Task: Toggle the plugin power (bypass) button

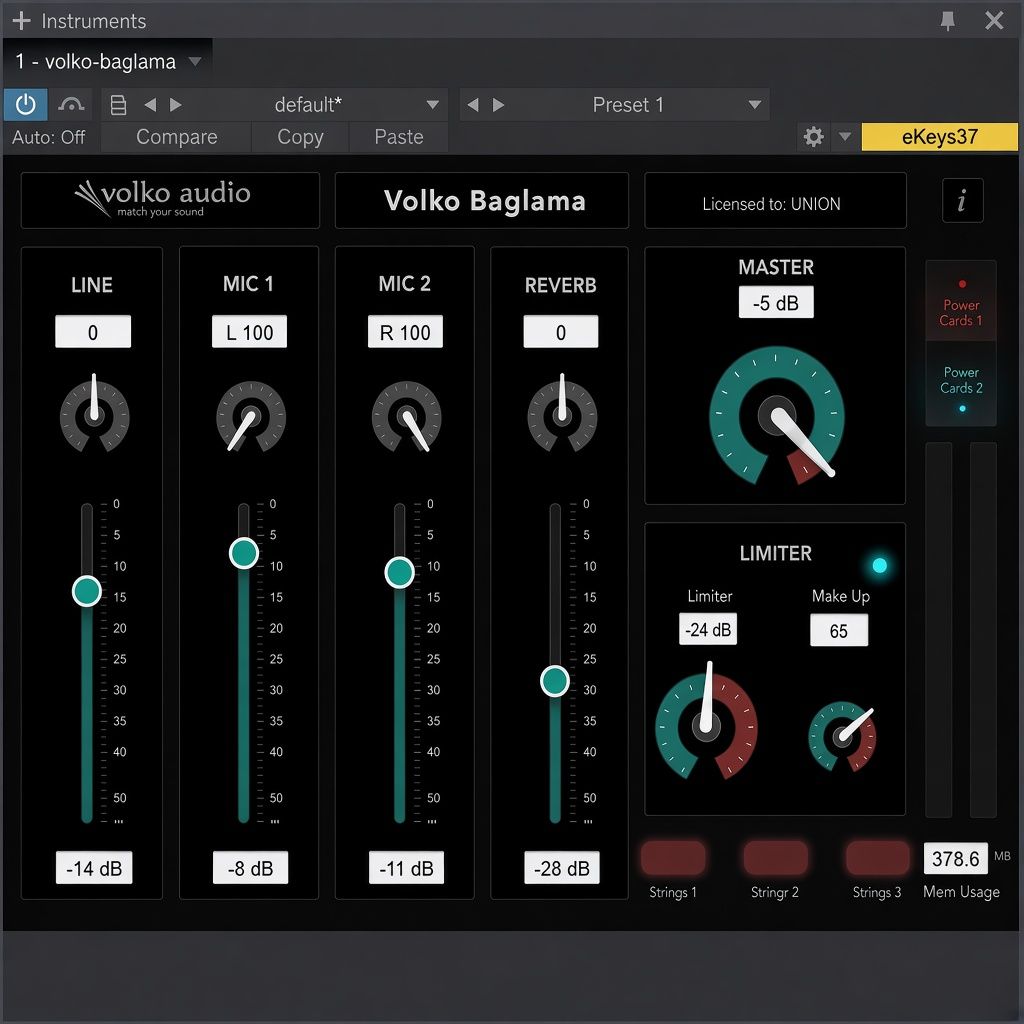Action: 25,104
